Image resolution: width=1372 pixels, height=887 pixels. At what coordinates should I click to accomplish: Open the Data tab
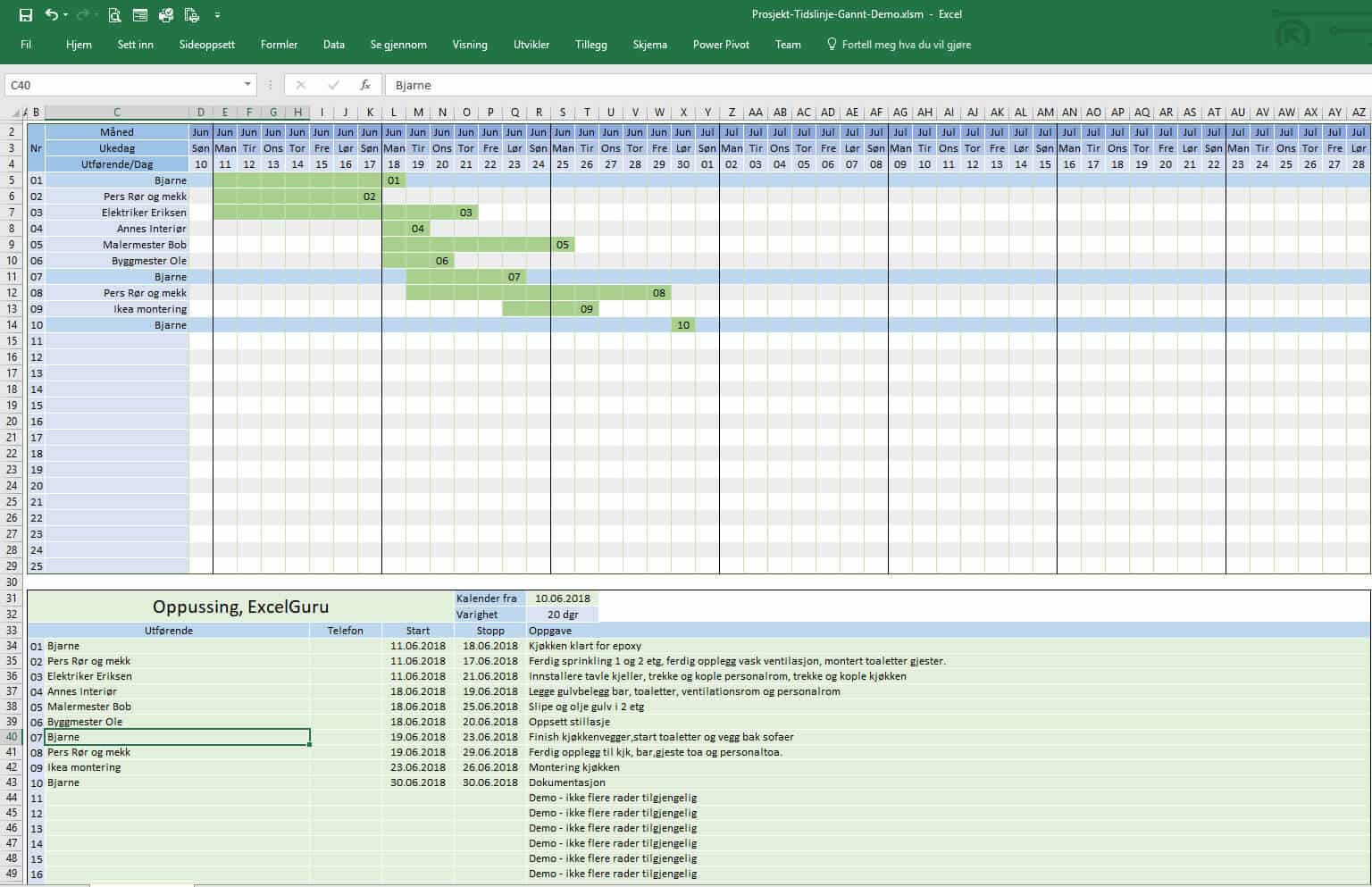coord(334,45)
